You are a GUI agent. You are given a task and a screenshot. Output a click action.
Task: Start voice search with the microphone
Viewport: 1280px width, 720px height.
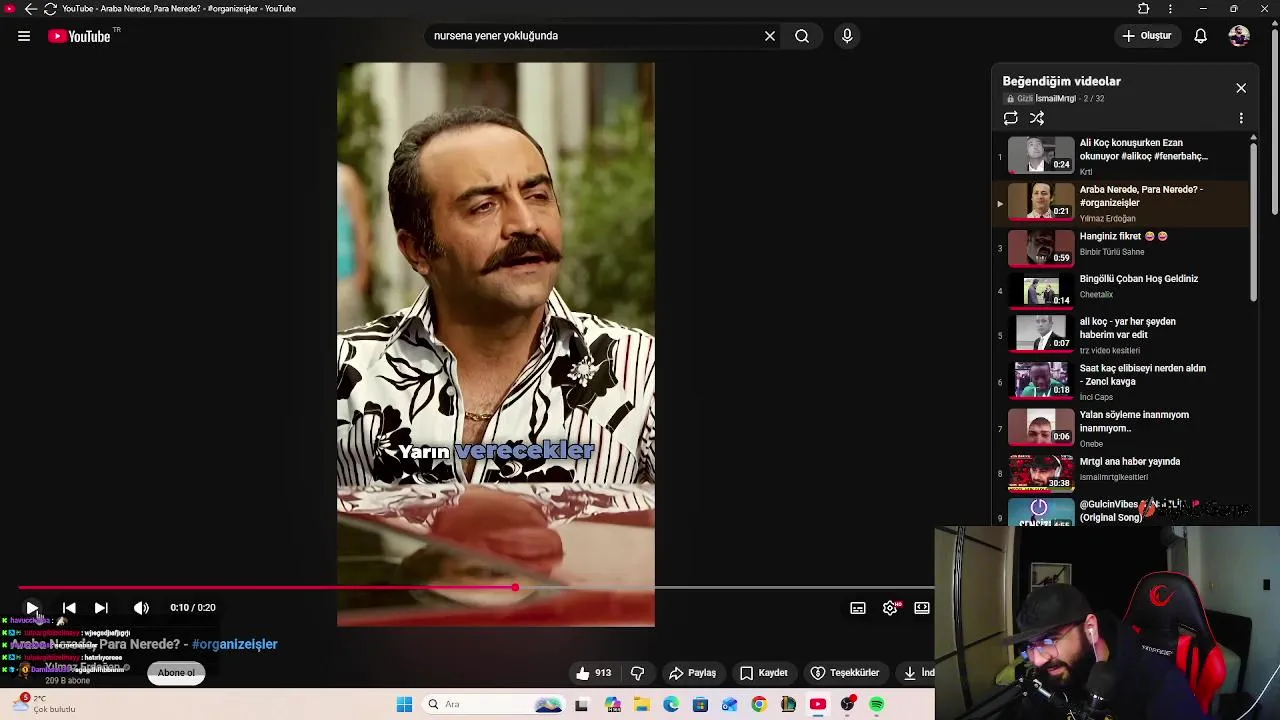pyautogui.click(x=847, y=36)
